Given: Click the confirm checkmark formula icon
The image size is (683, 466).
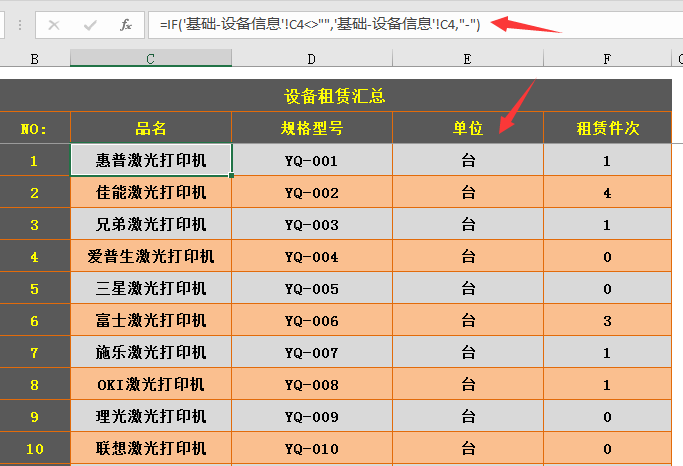Looking at the screenshot, I should click(x=90, y=25).
